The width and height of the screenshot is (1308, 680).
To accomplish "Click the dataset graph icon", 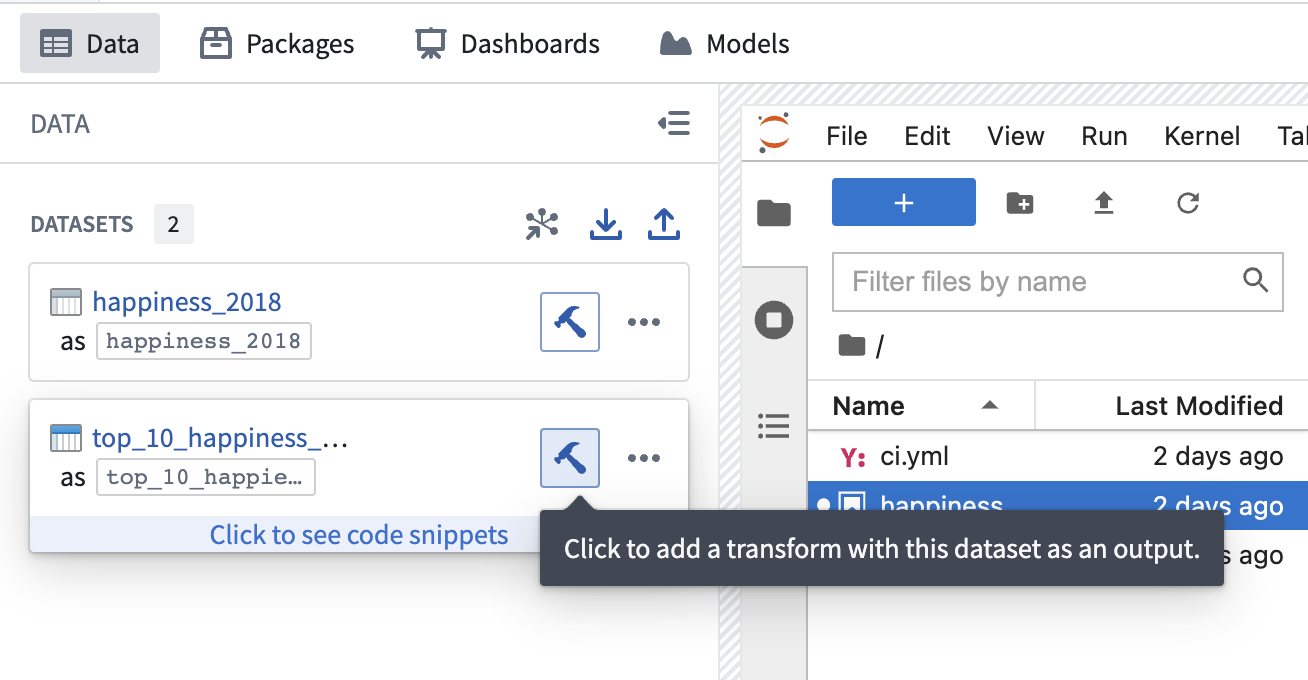I will click(x=542, y=224).
